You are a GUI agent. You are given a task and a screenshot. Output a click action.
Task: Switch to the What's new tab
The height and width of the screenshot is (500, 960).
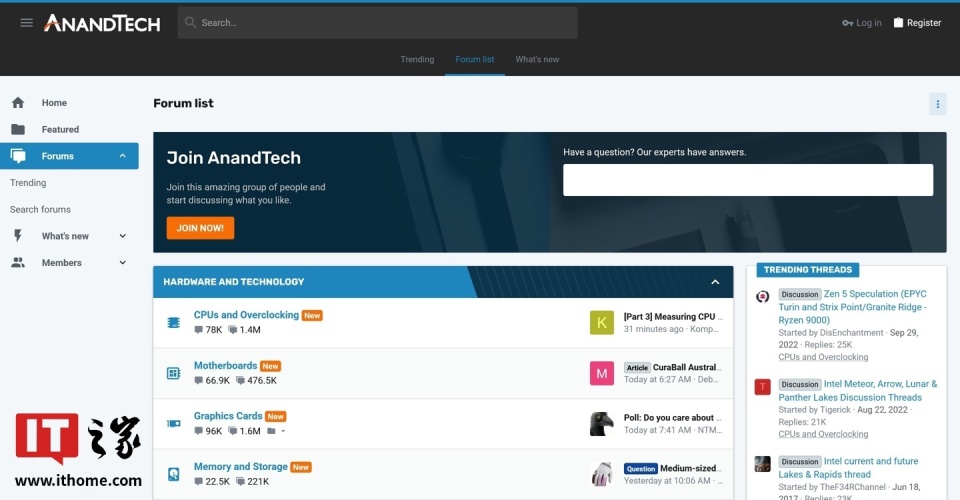[537, 60]
